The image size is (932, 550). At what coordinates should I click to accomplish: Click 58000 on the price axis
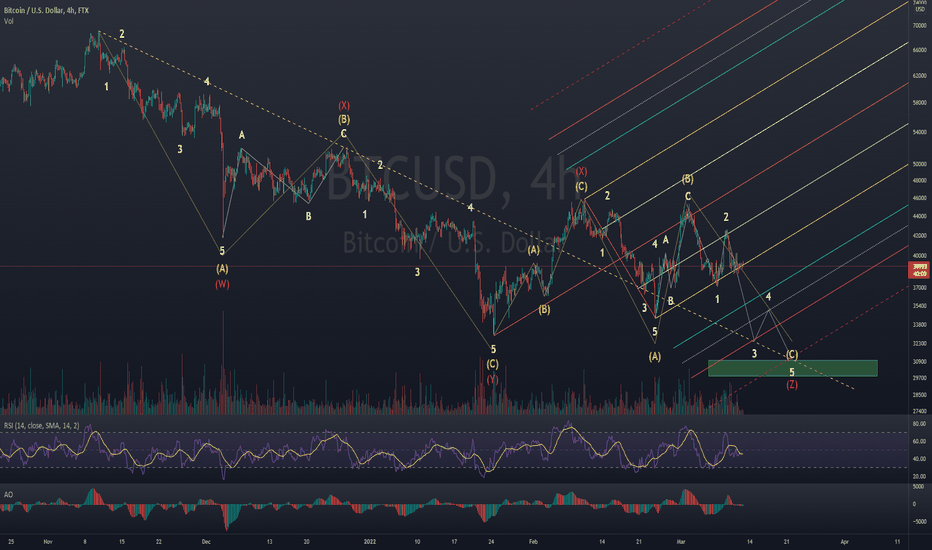920,103
